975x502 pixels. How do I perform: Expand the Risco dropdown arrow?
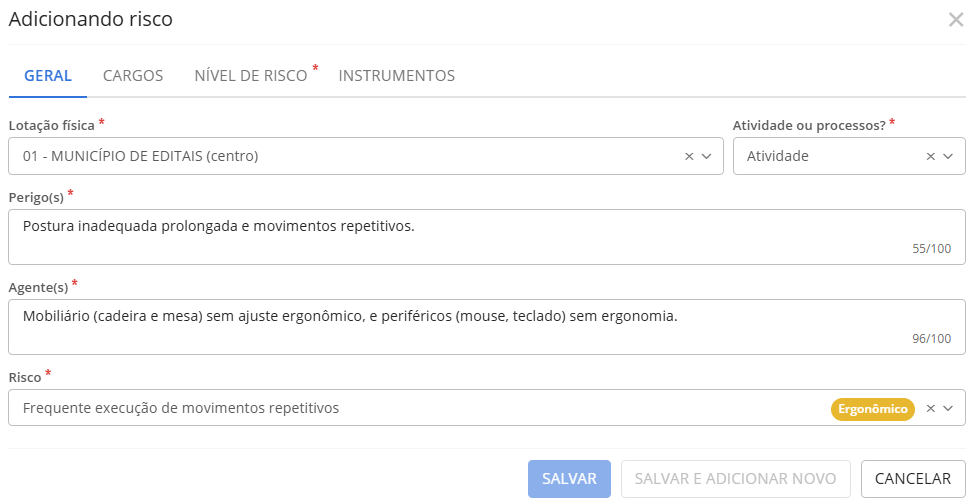tap(949, 408)
